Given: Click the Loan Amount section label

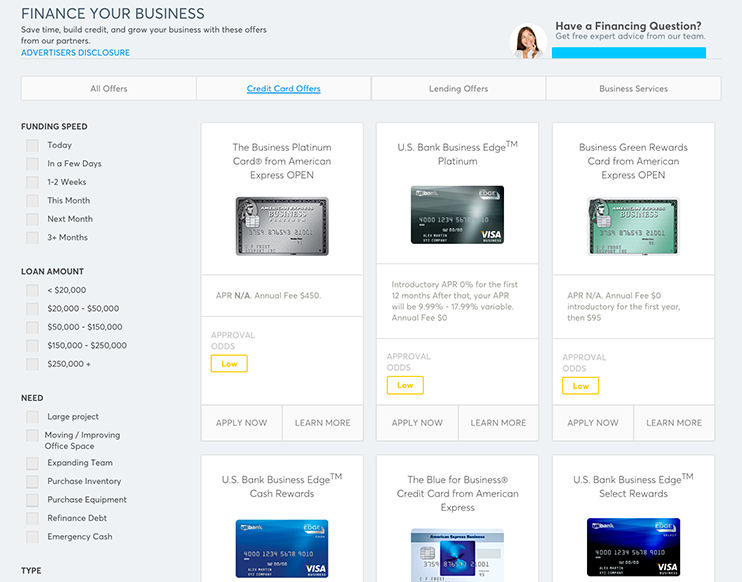Looking at the screenshot, I should pos(52,272).
